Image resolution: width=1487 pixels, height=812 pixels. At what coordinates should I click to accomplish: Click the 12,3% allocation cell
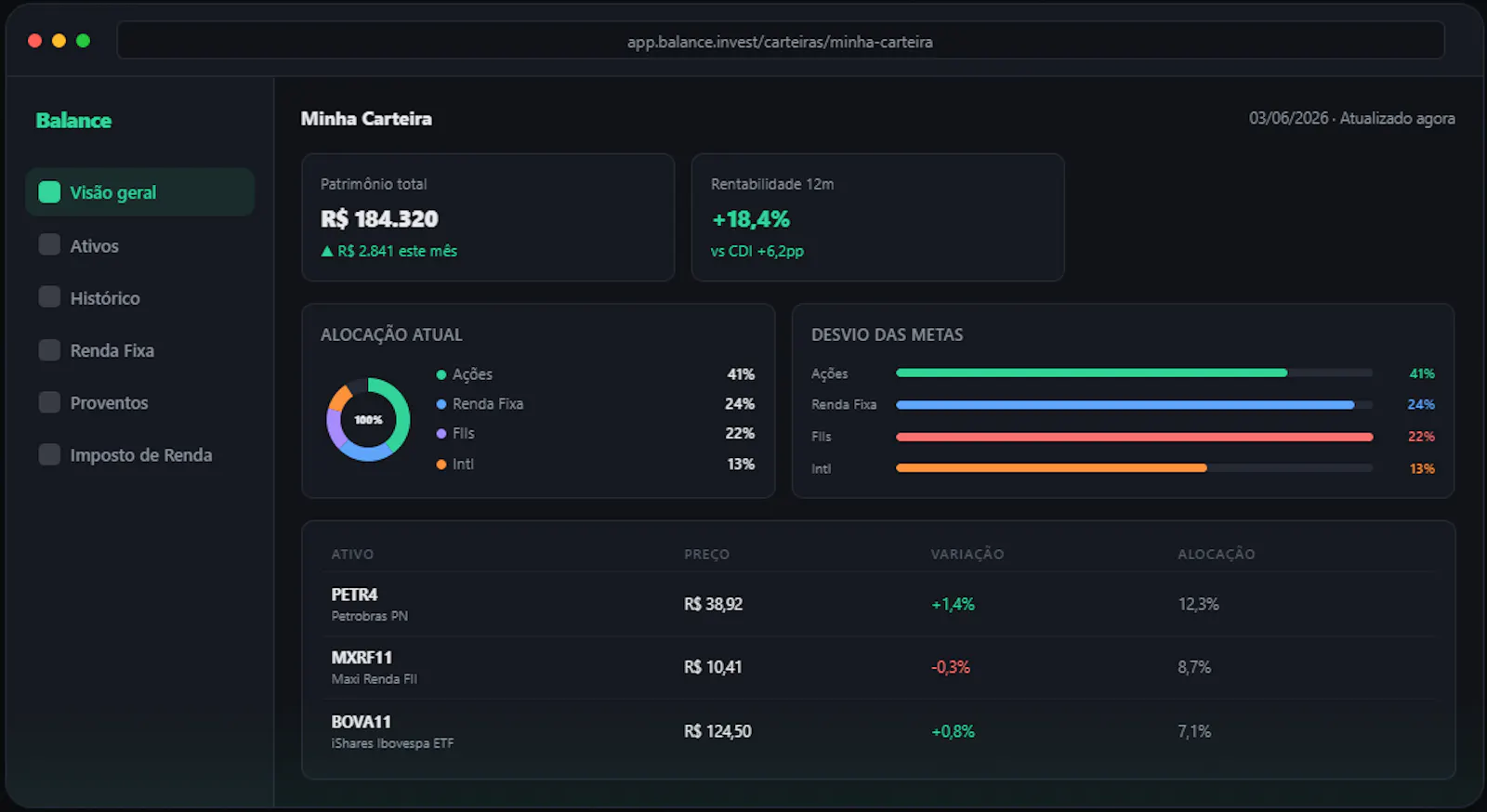point(1198,604)
